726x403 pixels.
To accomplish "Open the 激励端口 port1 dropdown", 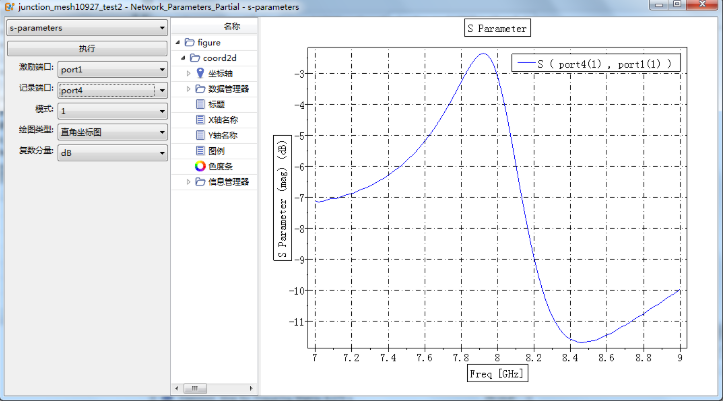I will (x=112, y=69).
